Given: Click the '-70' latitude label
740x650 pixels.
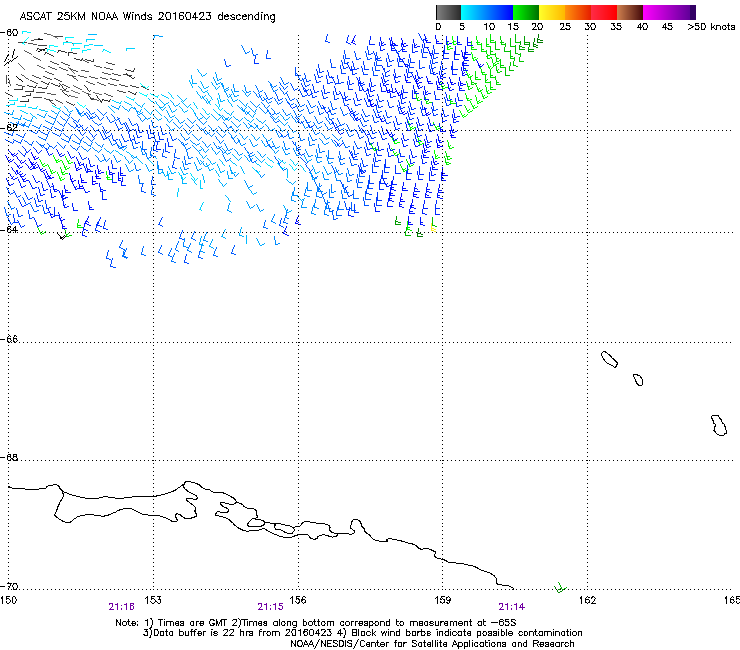Looking at the screenshot, I should click(x=9, y=586).
